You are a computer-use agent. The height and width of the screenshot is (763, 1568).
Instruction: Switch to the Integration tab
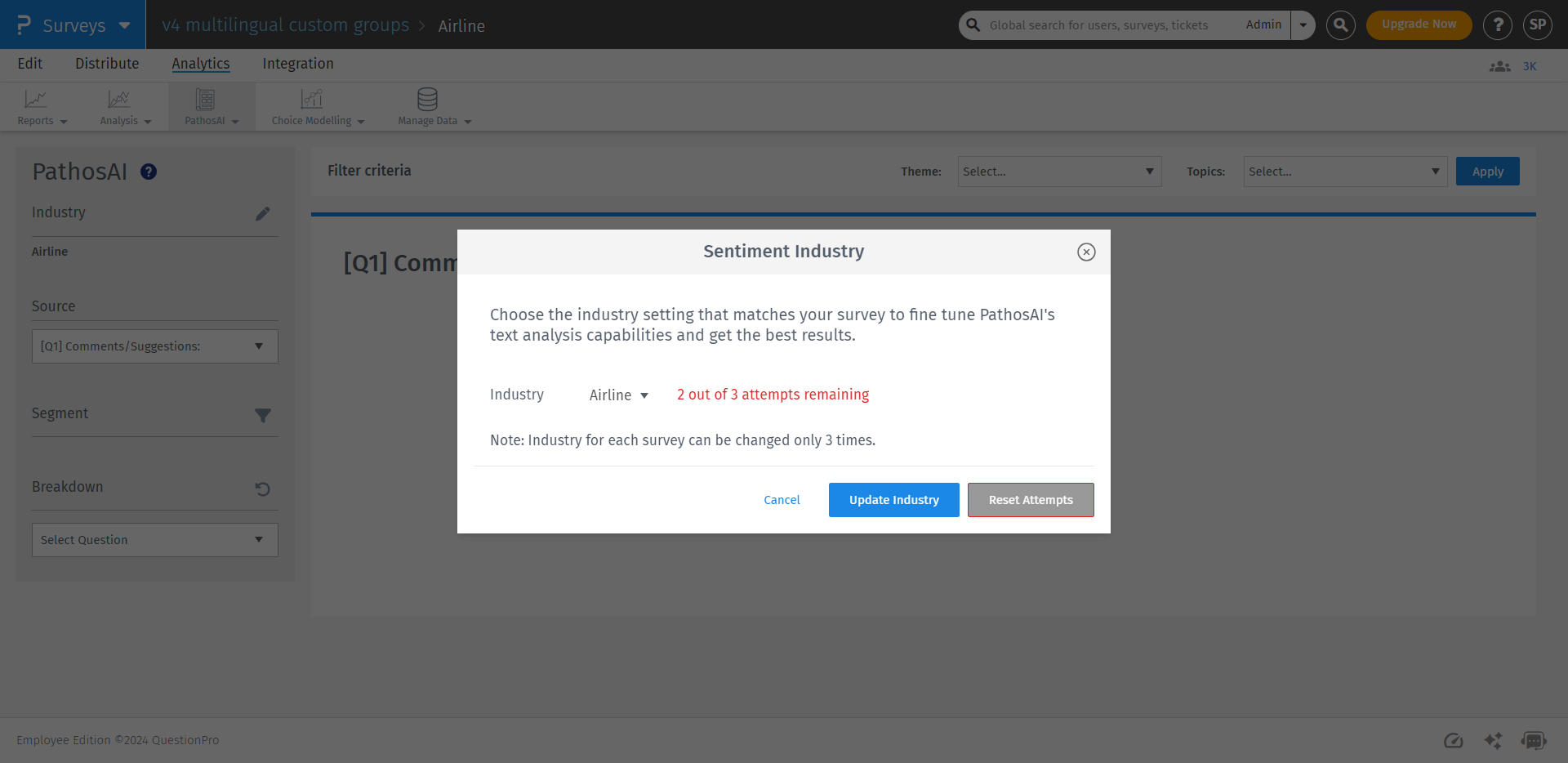(x=297, y=64)
